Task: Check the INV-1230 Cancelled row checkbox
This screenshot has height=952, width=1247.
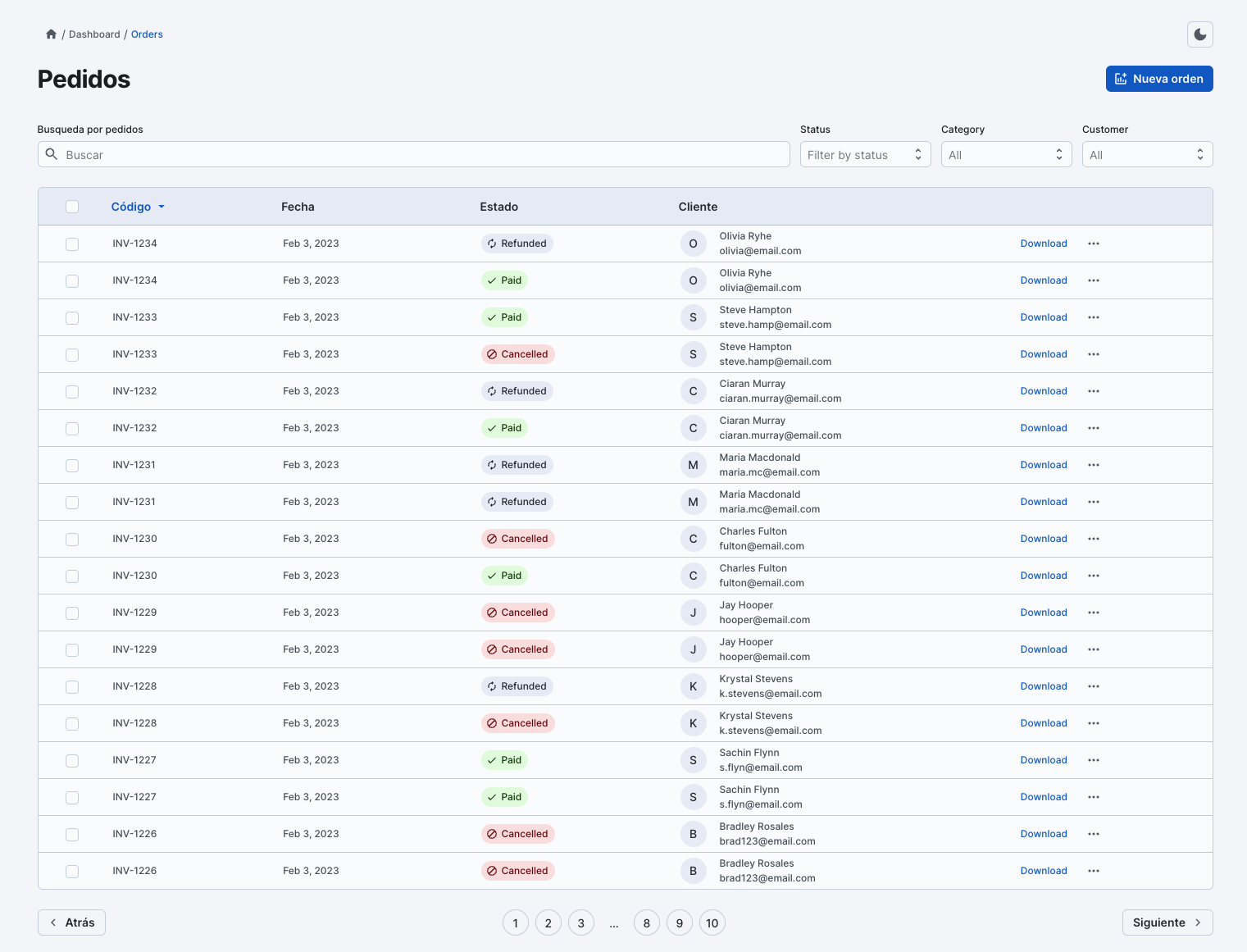Action: pyautogui.click(x=72, y=540)
